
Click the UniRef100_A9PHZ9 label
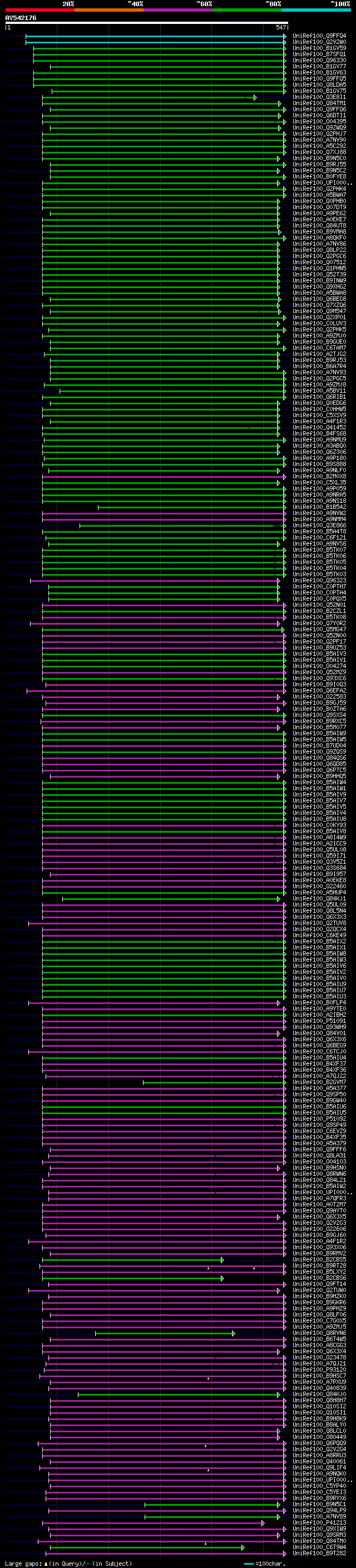tap(319, 1309)
